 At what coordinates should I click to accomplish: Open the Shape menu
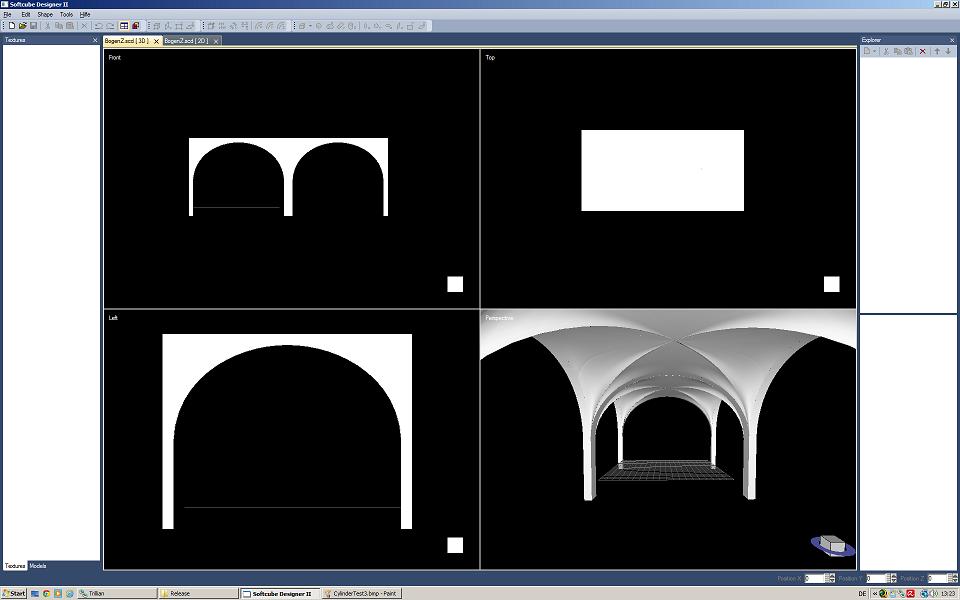click(x=45, y=15)
